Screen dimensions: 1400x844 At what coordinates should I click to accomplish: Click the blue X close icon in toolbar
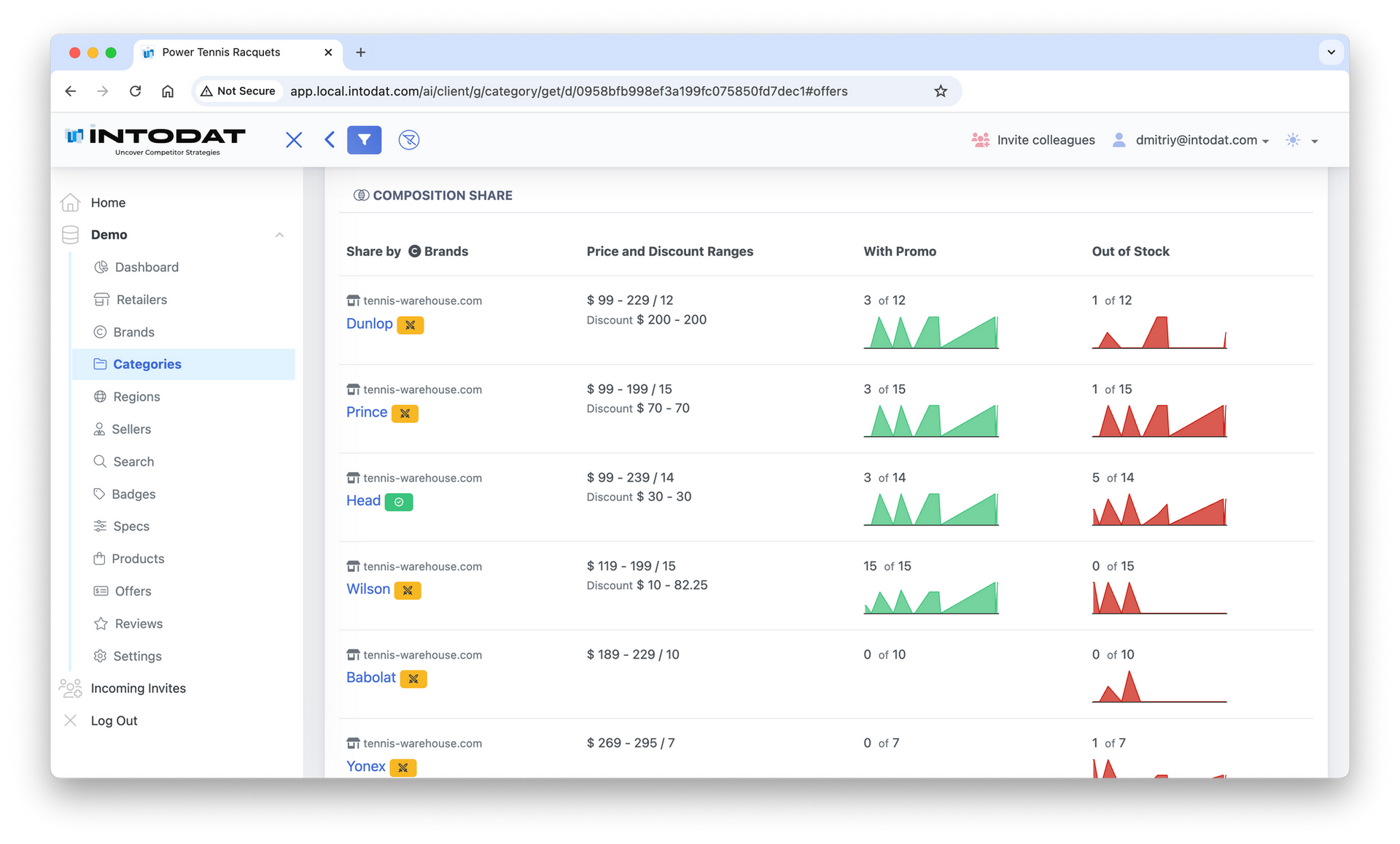pyautogui.click(x=294, y=140)
